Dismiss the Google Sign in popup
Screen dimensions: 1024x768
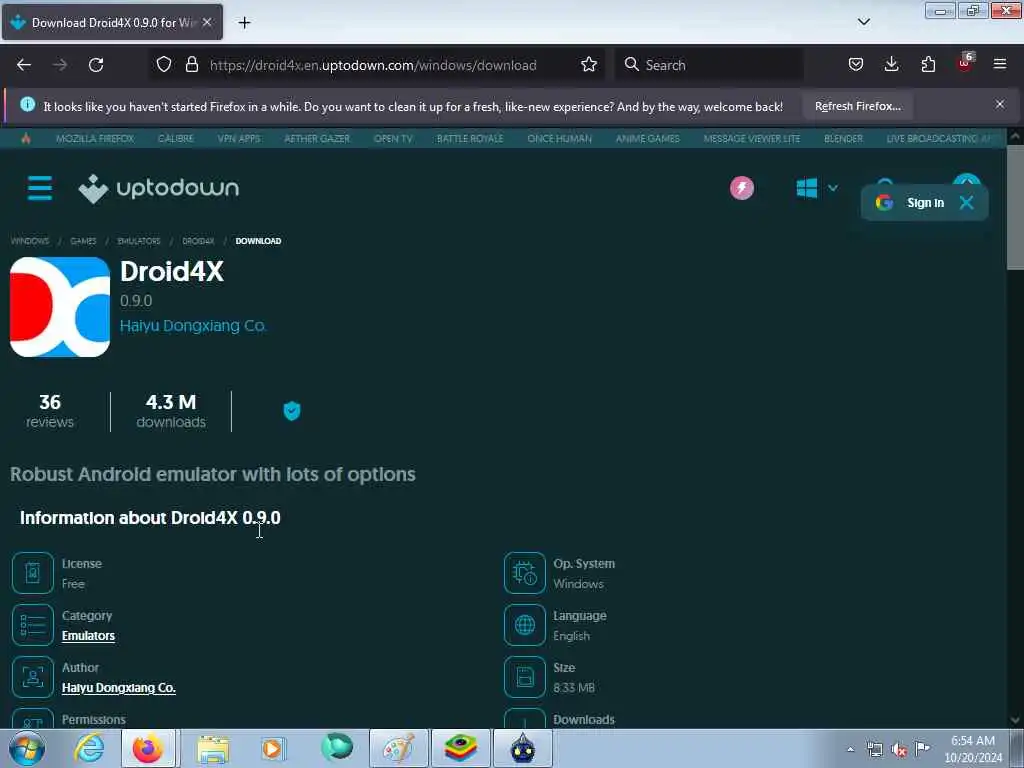pos(967,203)
